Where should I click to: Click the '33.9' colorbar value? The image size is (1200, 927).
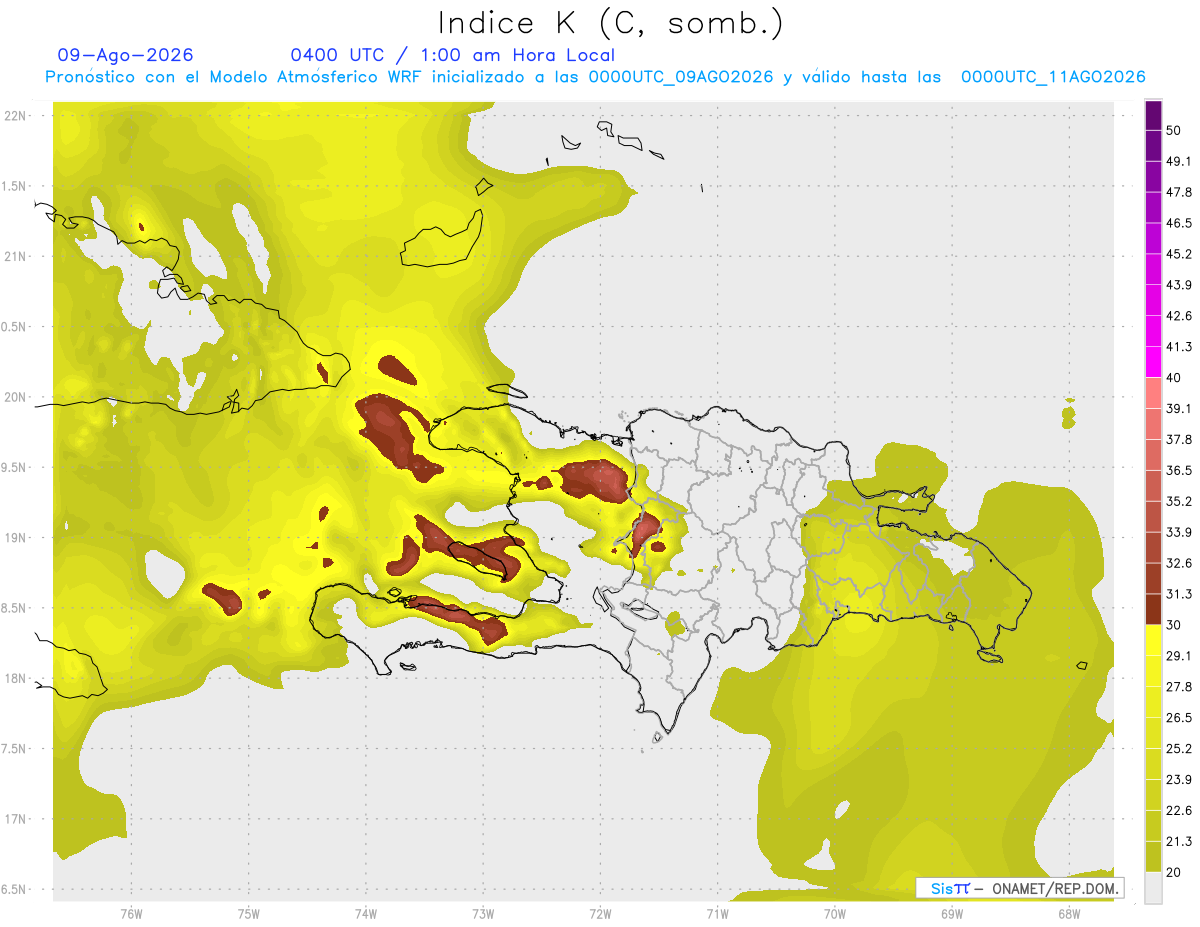1179,532
